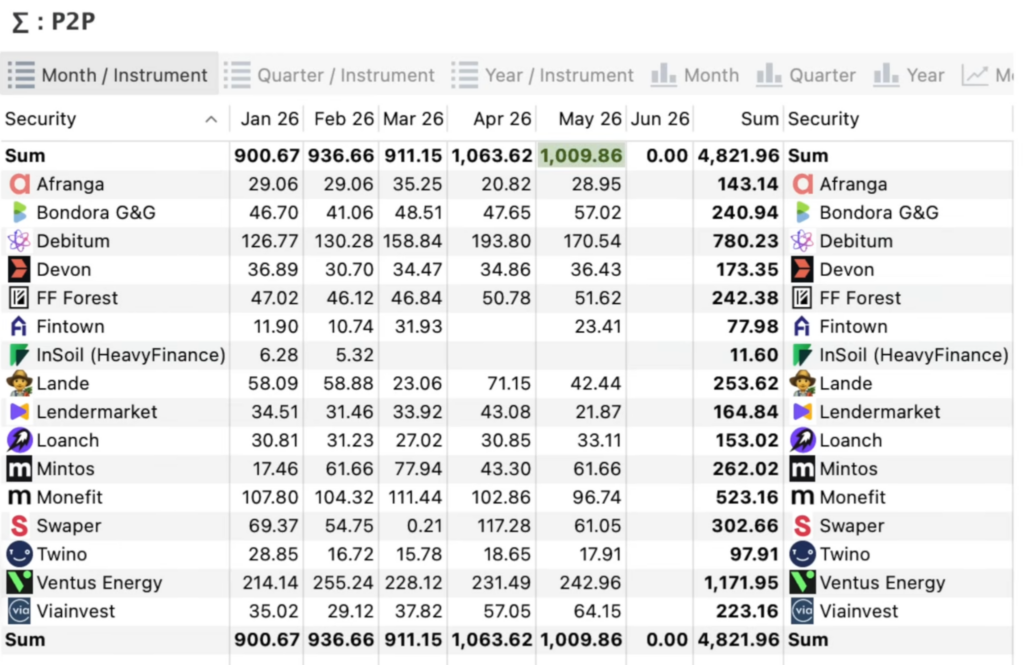Click the Twino logo in right Security column
The width and height of the screenshot is (1024, 665).
point(802,554)
